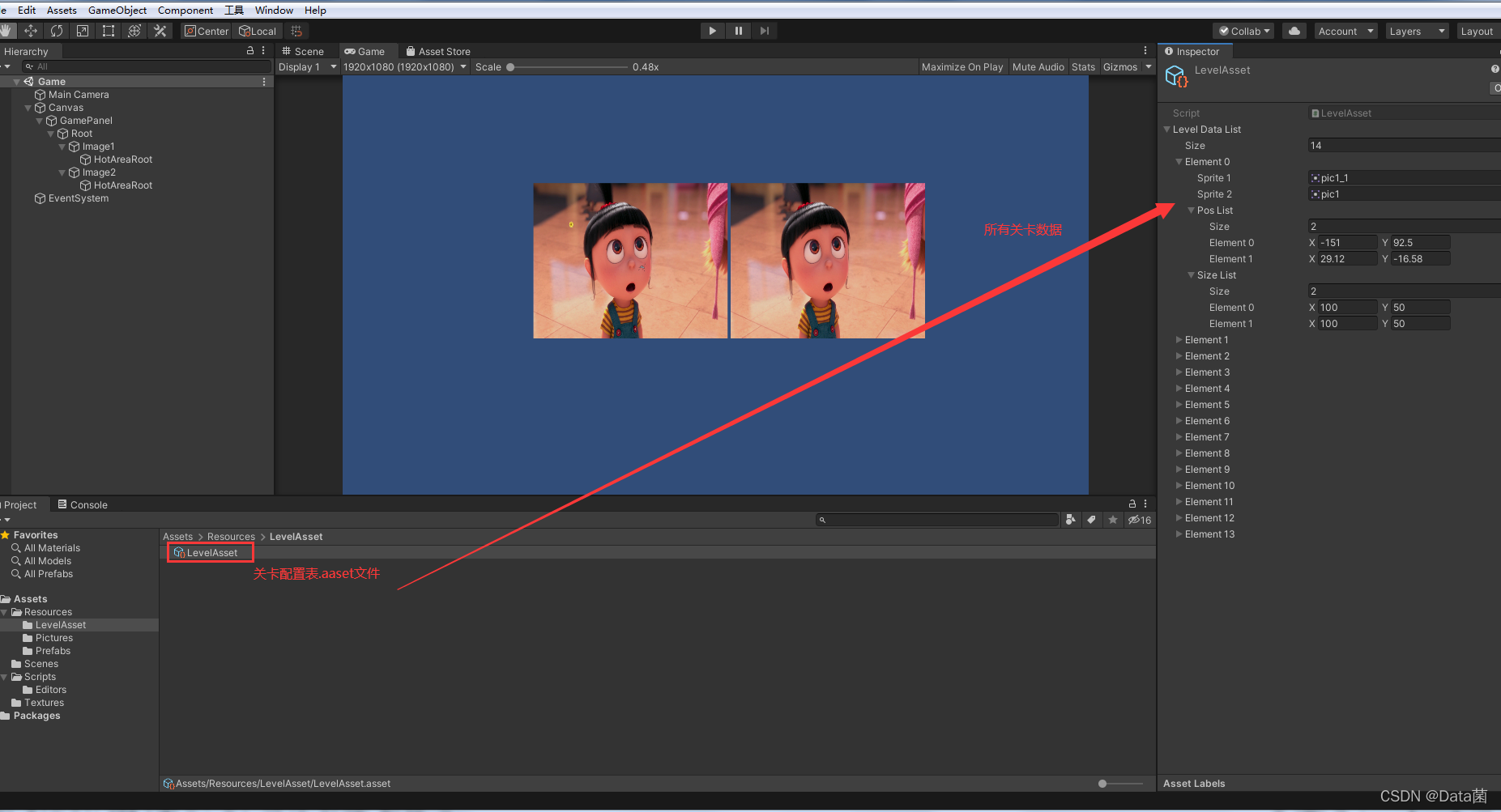
Task: Lock the Project panel
Action: click(1132, 504)
